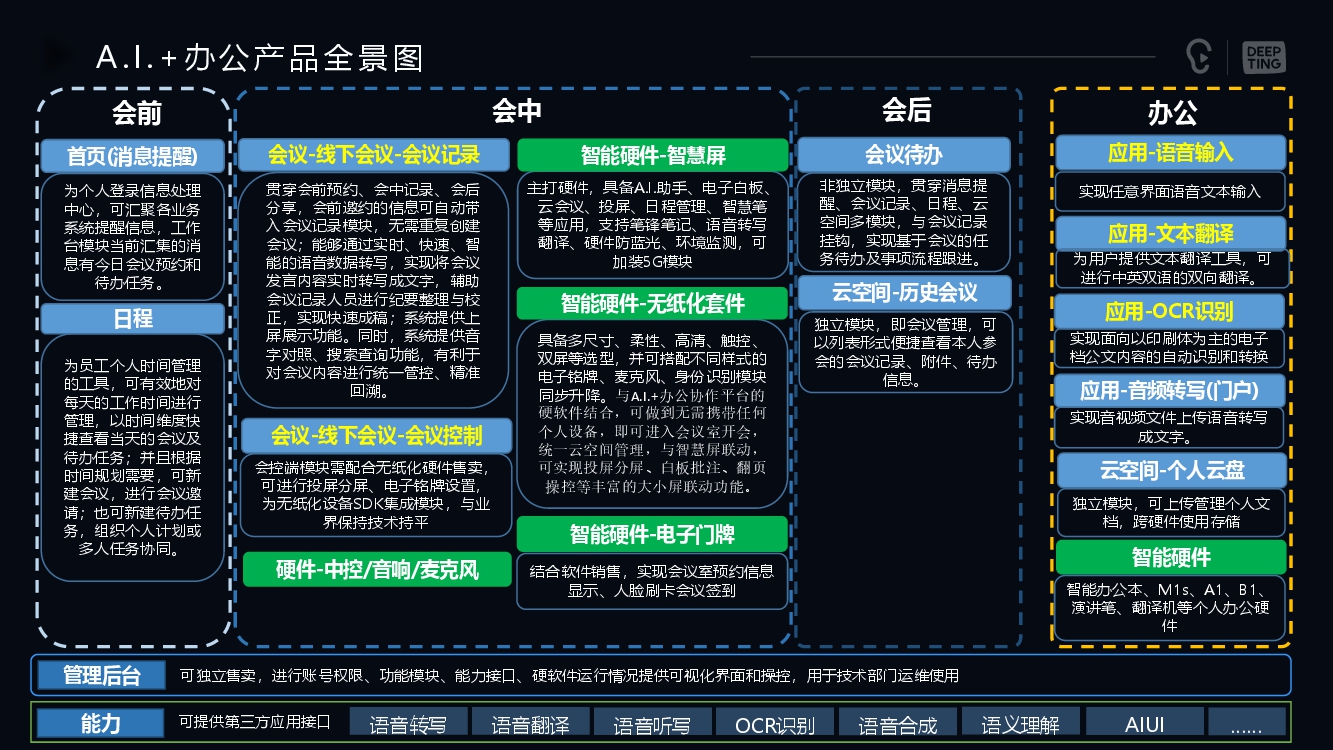Viewport: 1333px width, 750px height.
Task: Select the 语音翻译 capability chip
Action: 530,722
